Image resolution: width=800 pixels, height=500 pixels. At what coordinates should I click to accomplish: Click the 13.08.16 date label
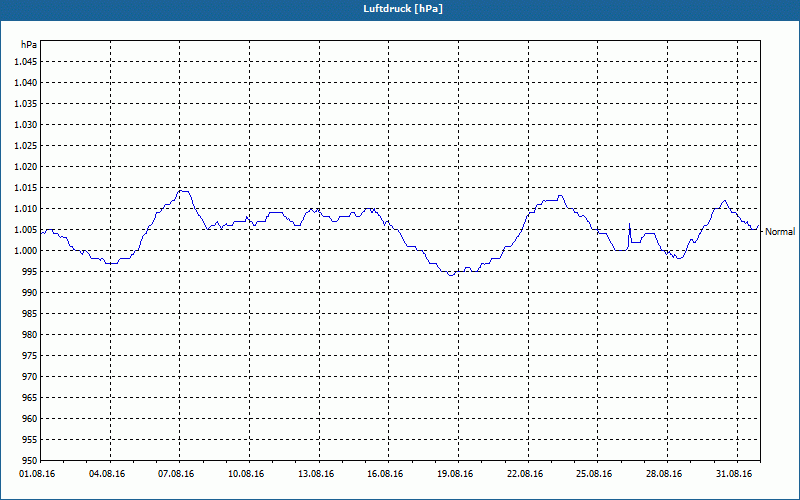point(316,474)
